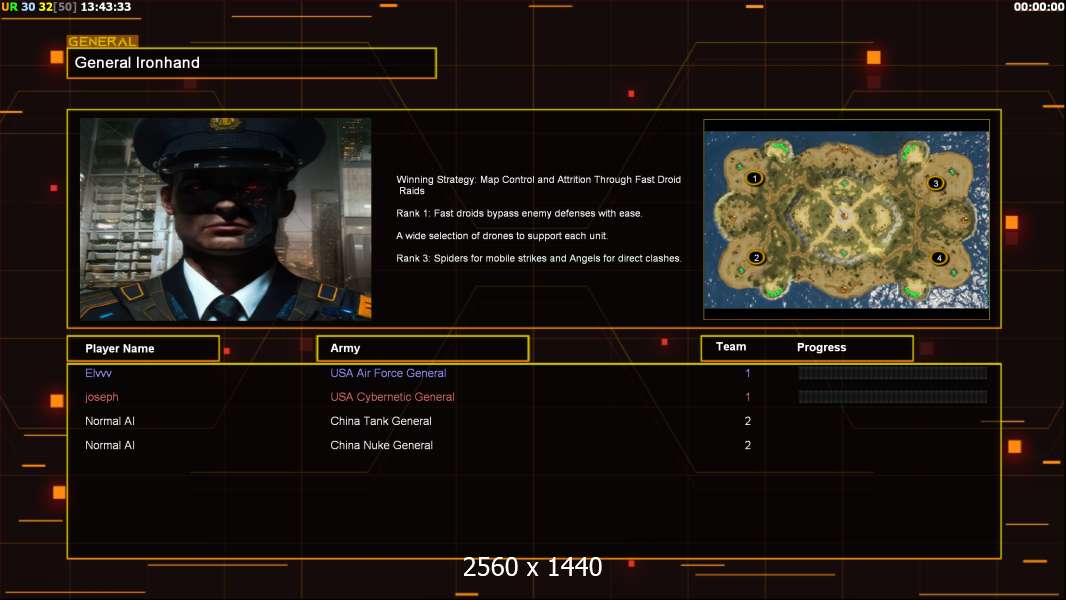This screenshot has width=1066, height=600.
Task: Click the General Ironhand portrait image
Action: click(226, 219)
